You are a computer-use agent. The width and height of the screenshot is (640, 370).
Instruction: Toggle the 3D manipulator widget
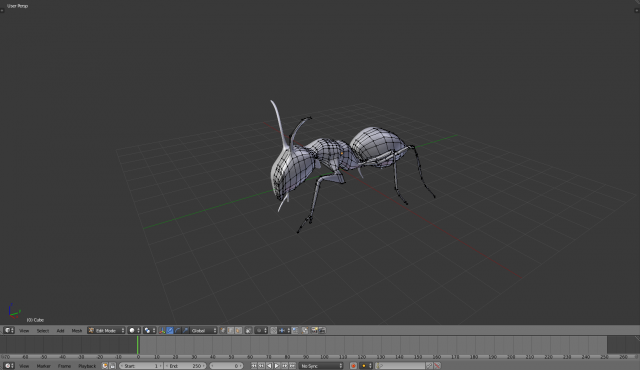pyautogui.click(x=162, y=330)
